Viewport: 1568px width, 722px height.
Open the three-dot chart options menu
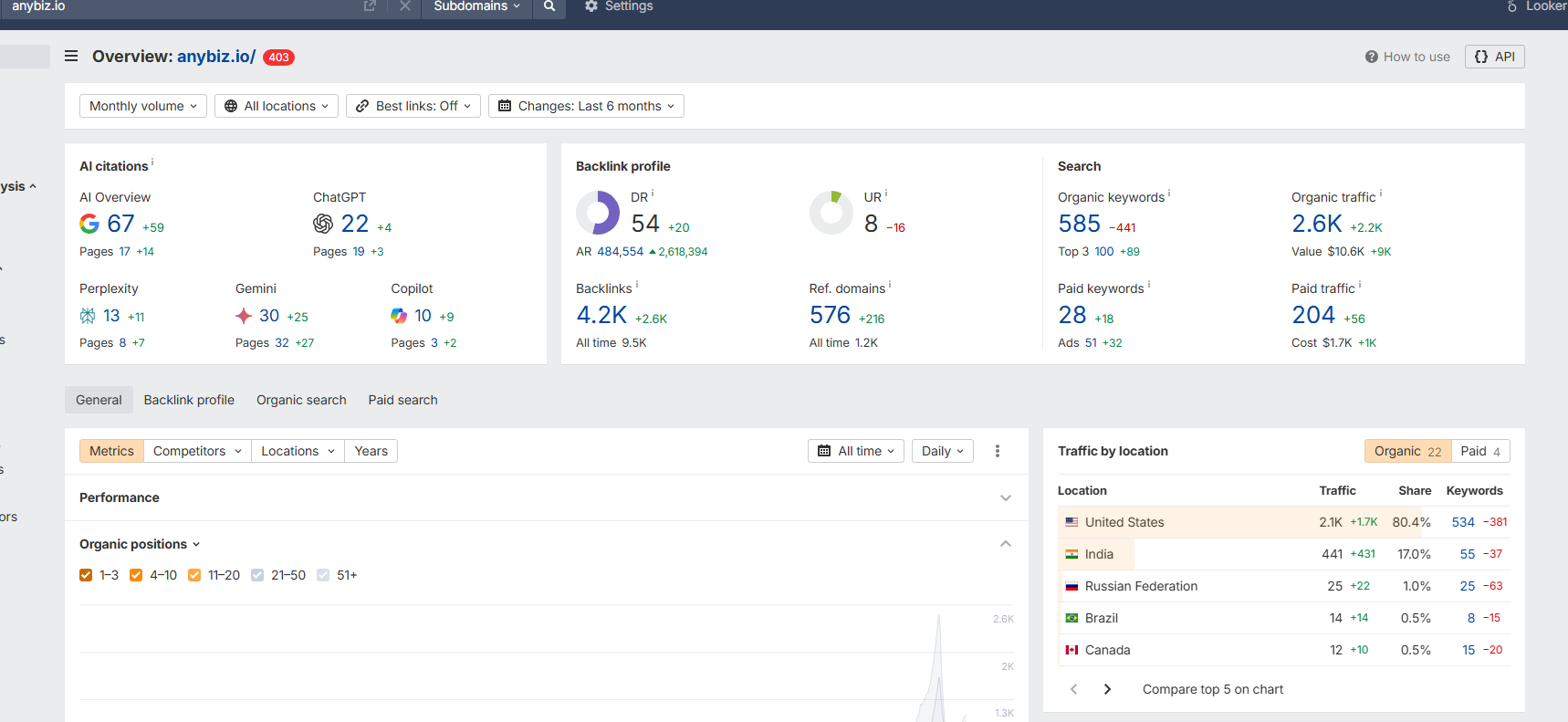[x=998, y=451]
